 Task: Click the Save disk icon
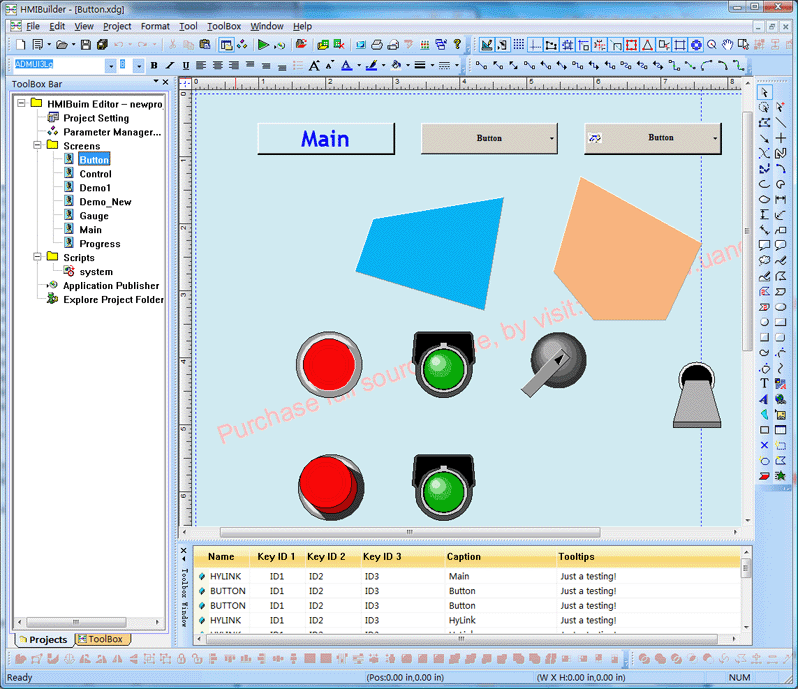tap(85, 45)
